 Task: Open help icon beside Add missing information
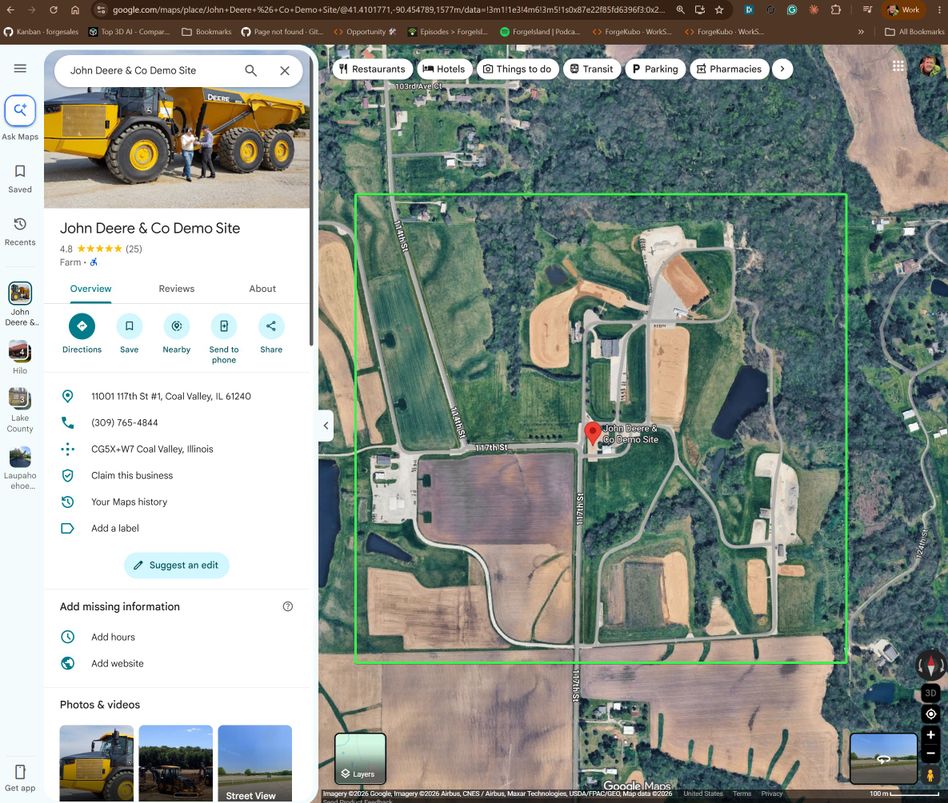pos(288,606)
